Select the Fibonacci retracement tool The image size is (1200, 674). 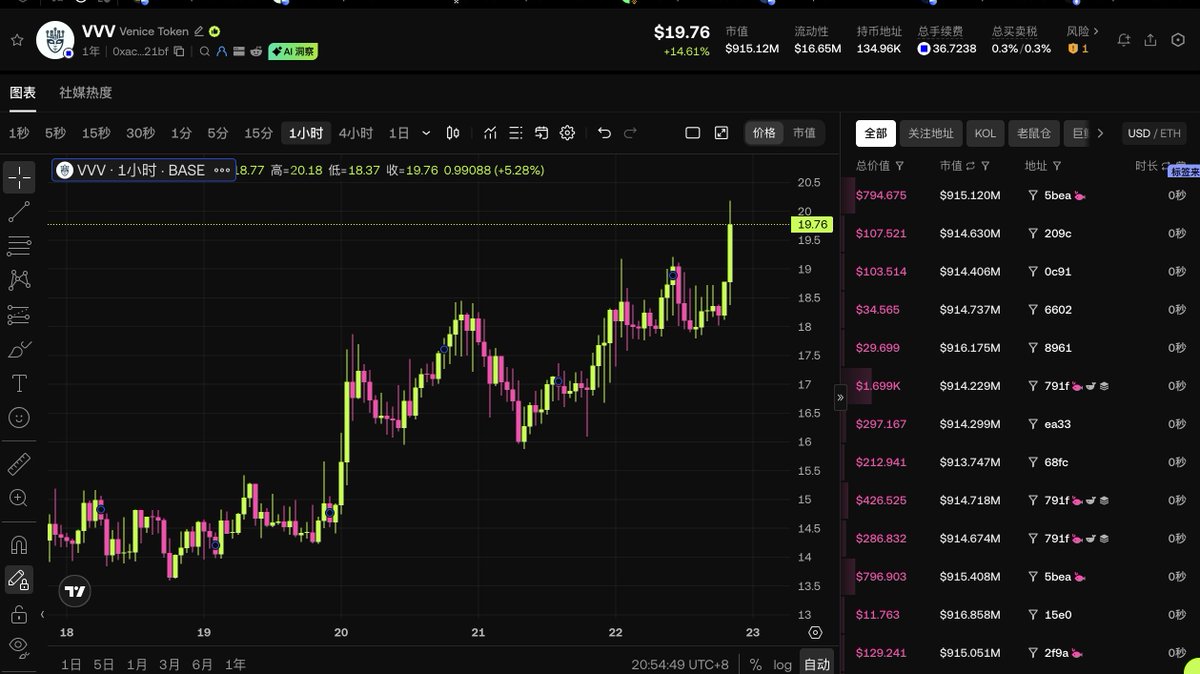click(19, 246)
